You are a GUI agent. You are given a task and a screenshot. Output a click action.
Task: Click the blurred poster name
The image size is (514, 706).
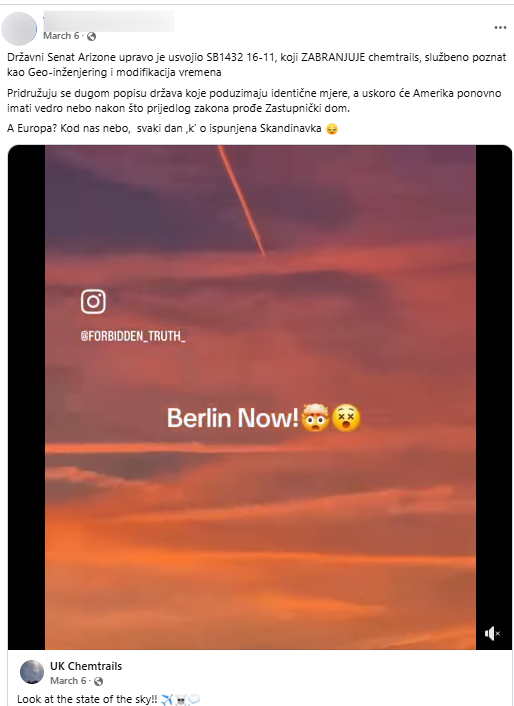108,21
